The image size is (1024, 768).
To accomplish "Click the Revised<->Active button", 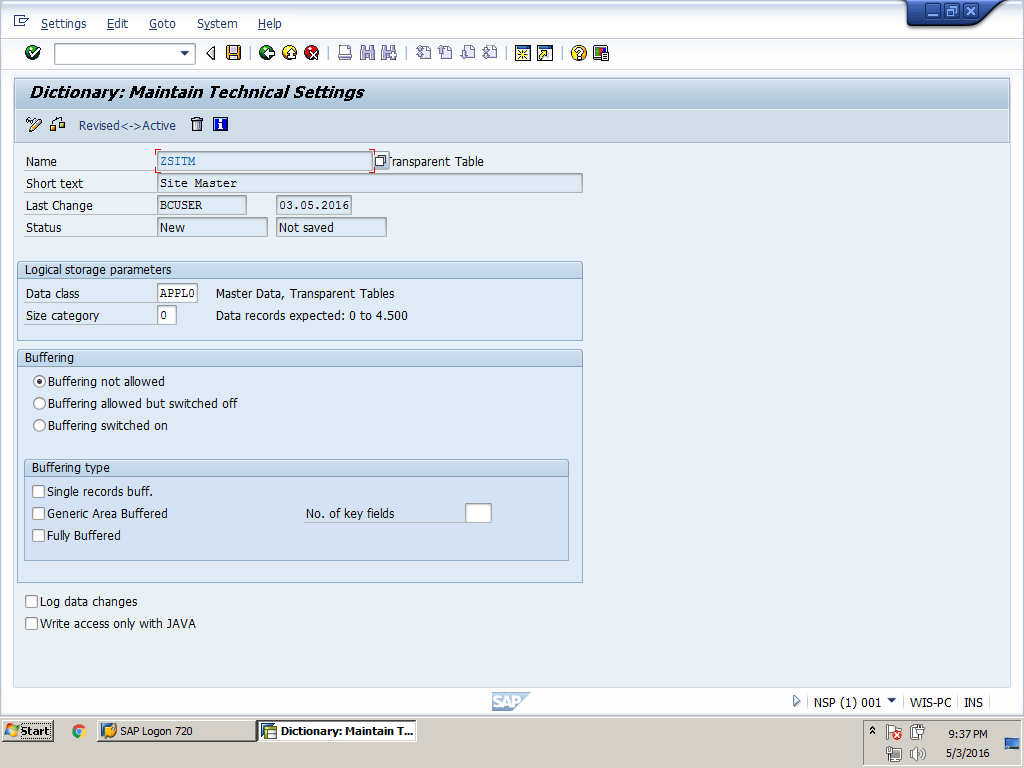I will (x=127, y=126).
